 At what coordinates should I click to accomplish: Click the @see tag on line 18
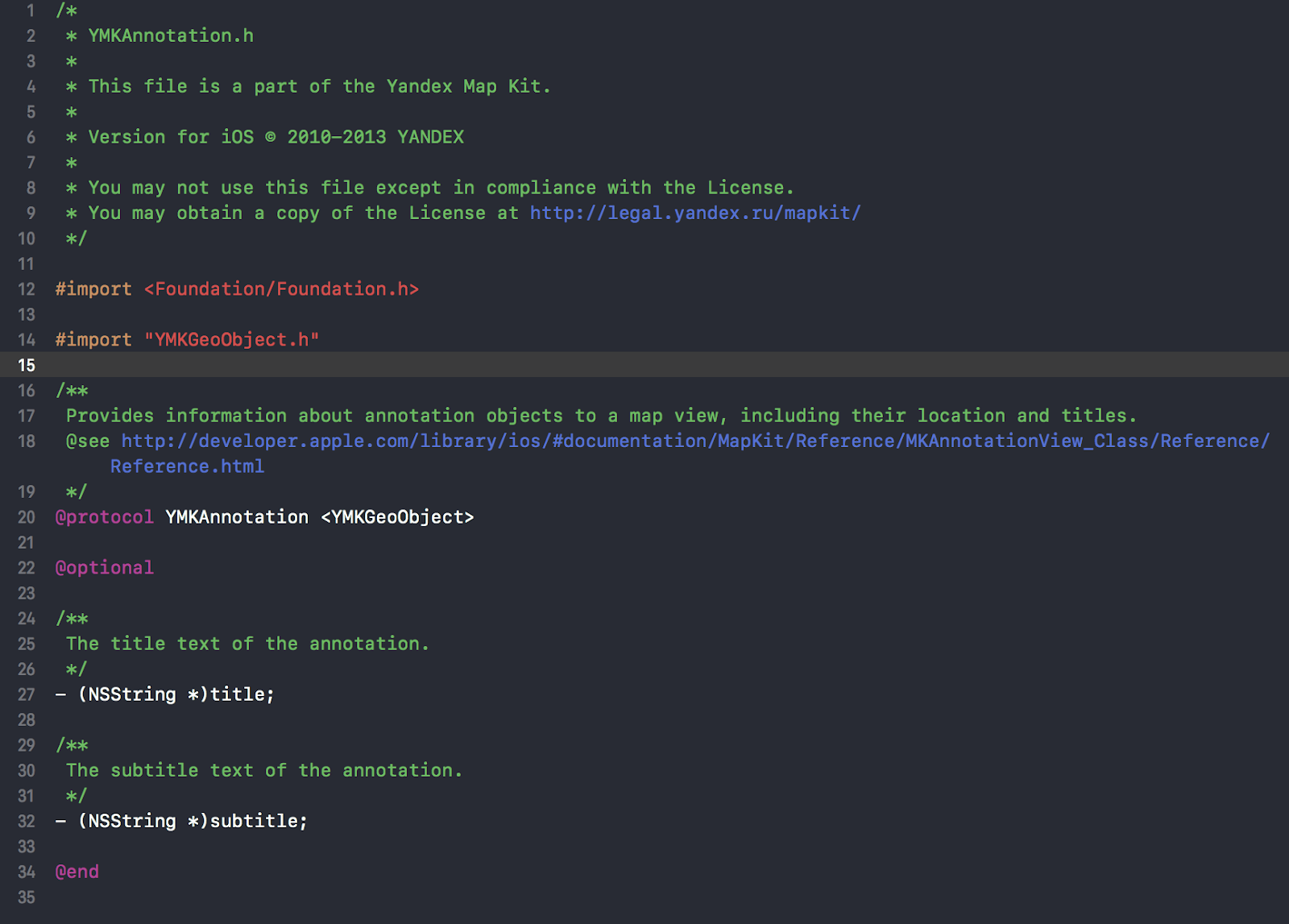click(x=87, y=441)
